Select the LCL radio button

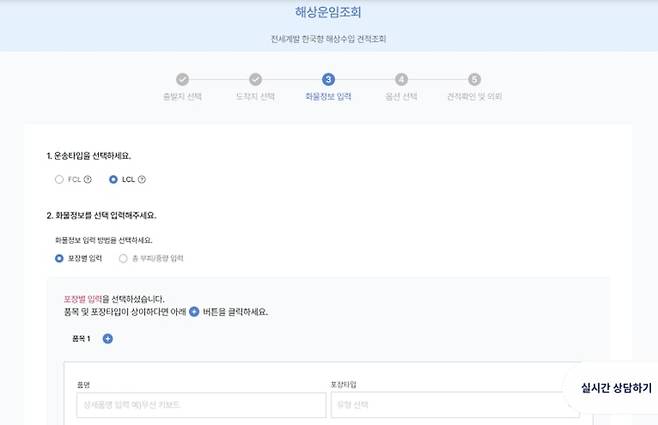(113, 180)
